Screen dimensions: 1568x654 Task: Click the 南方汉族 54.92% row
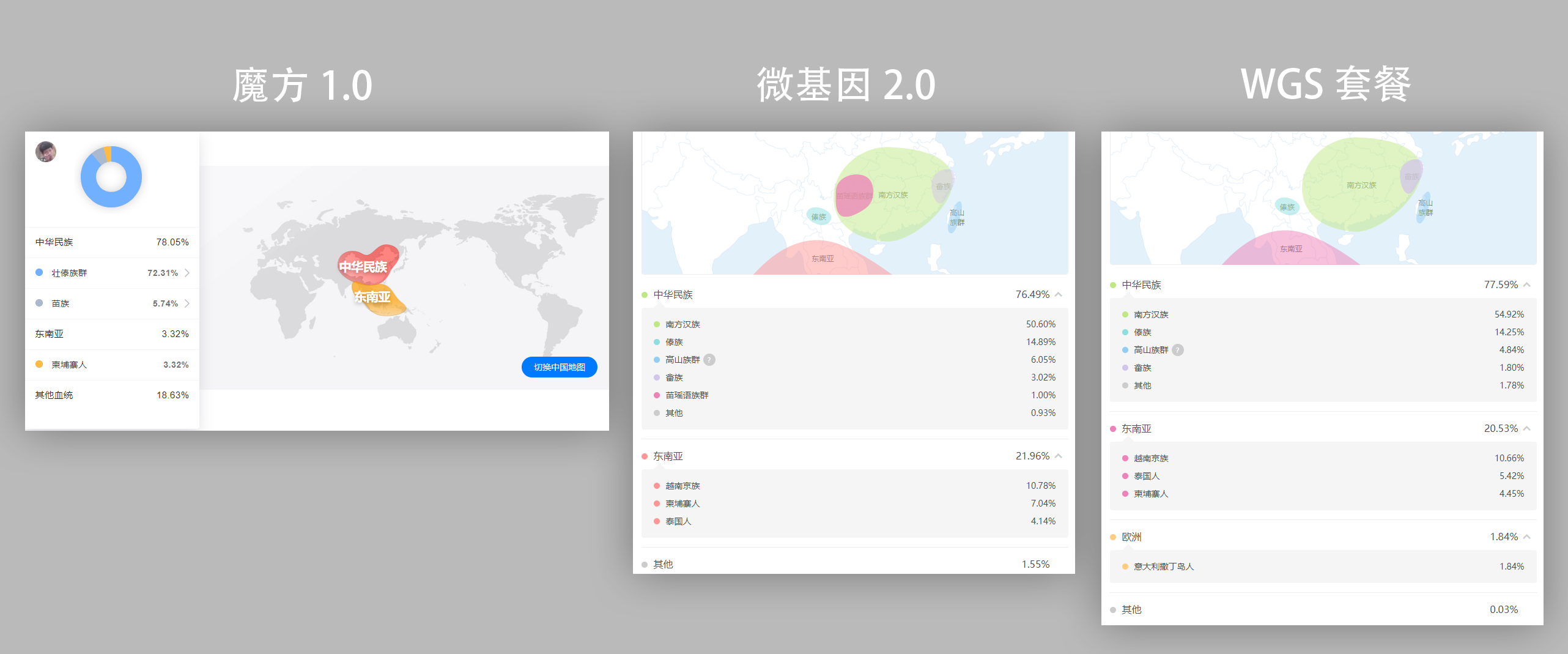1323,314
